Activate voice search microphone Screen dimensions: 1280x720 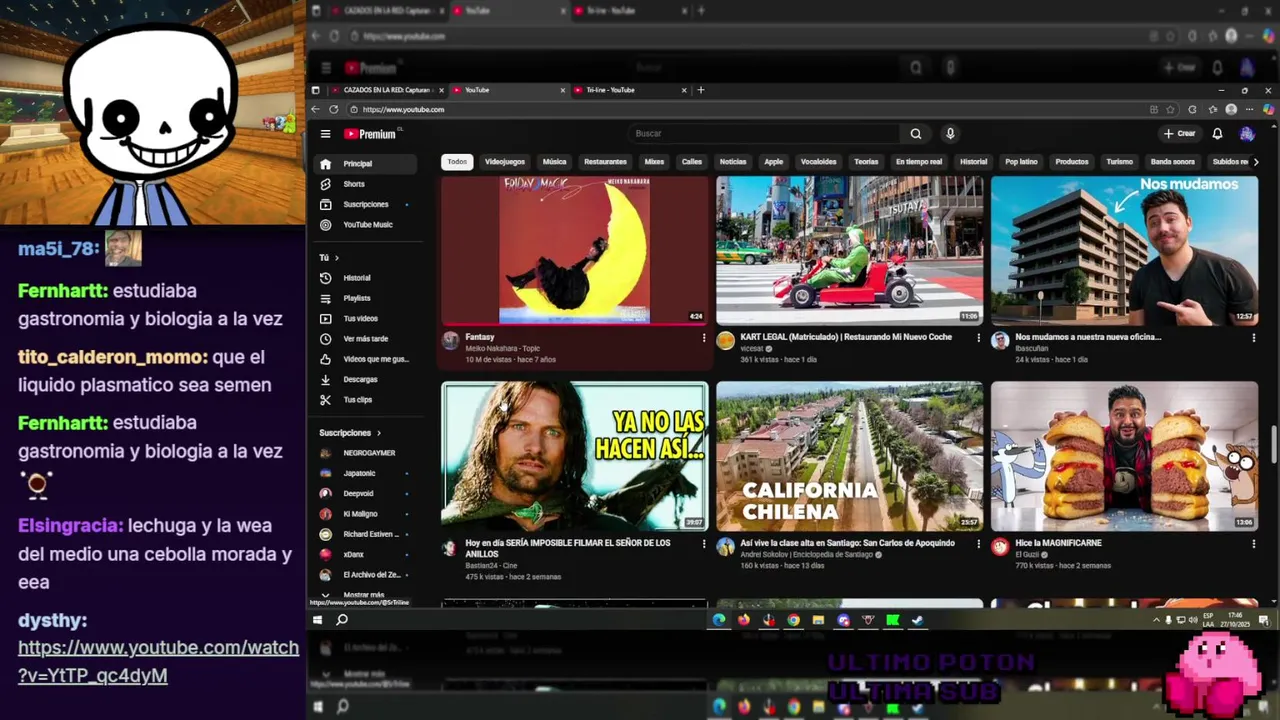pos(950,133)
